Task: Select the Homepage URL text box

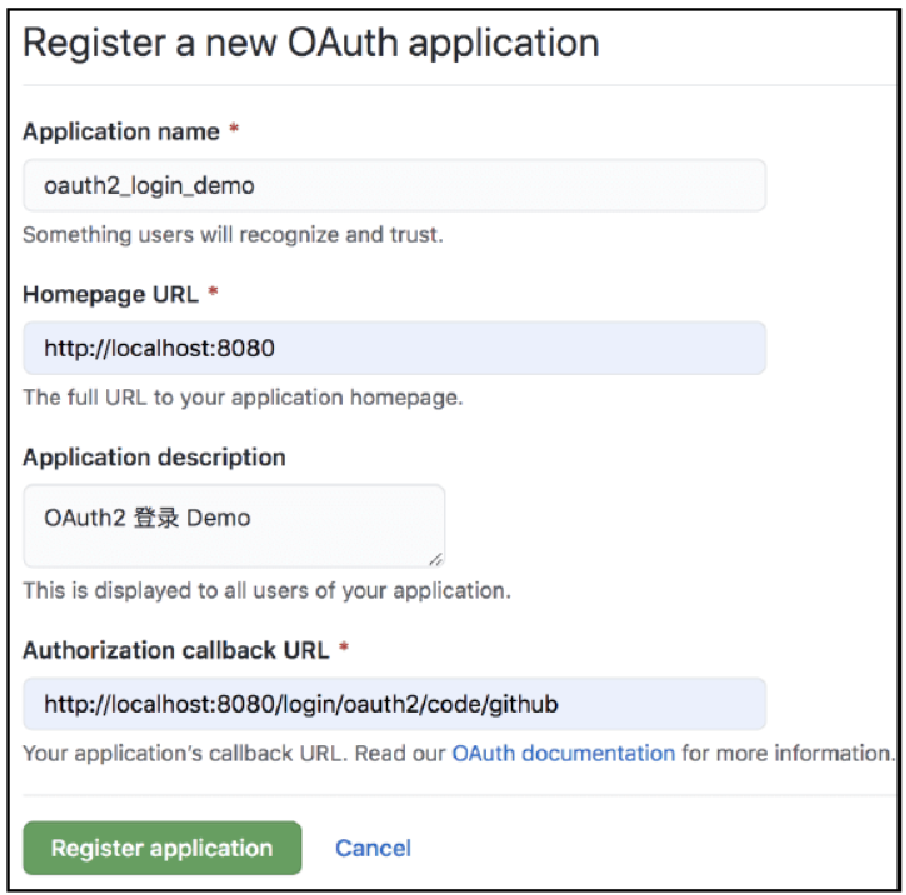Action: tap(395, 348)
